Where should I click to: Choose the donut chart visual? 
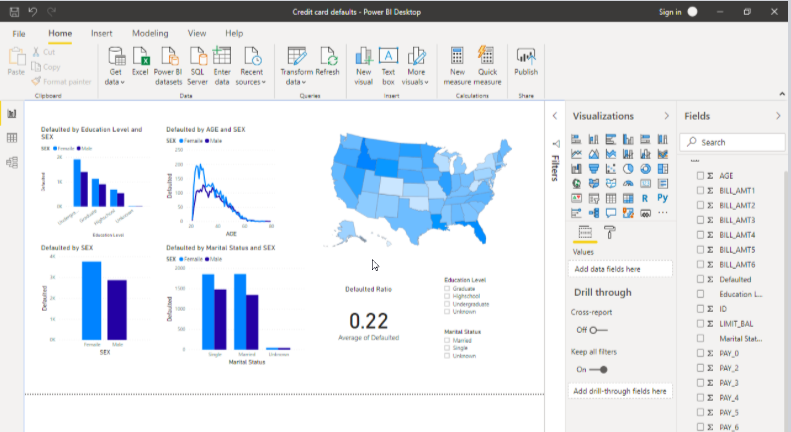coord(645,169)
